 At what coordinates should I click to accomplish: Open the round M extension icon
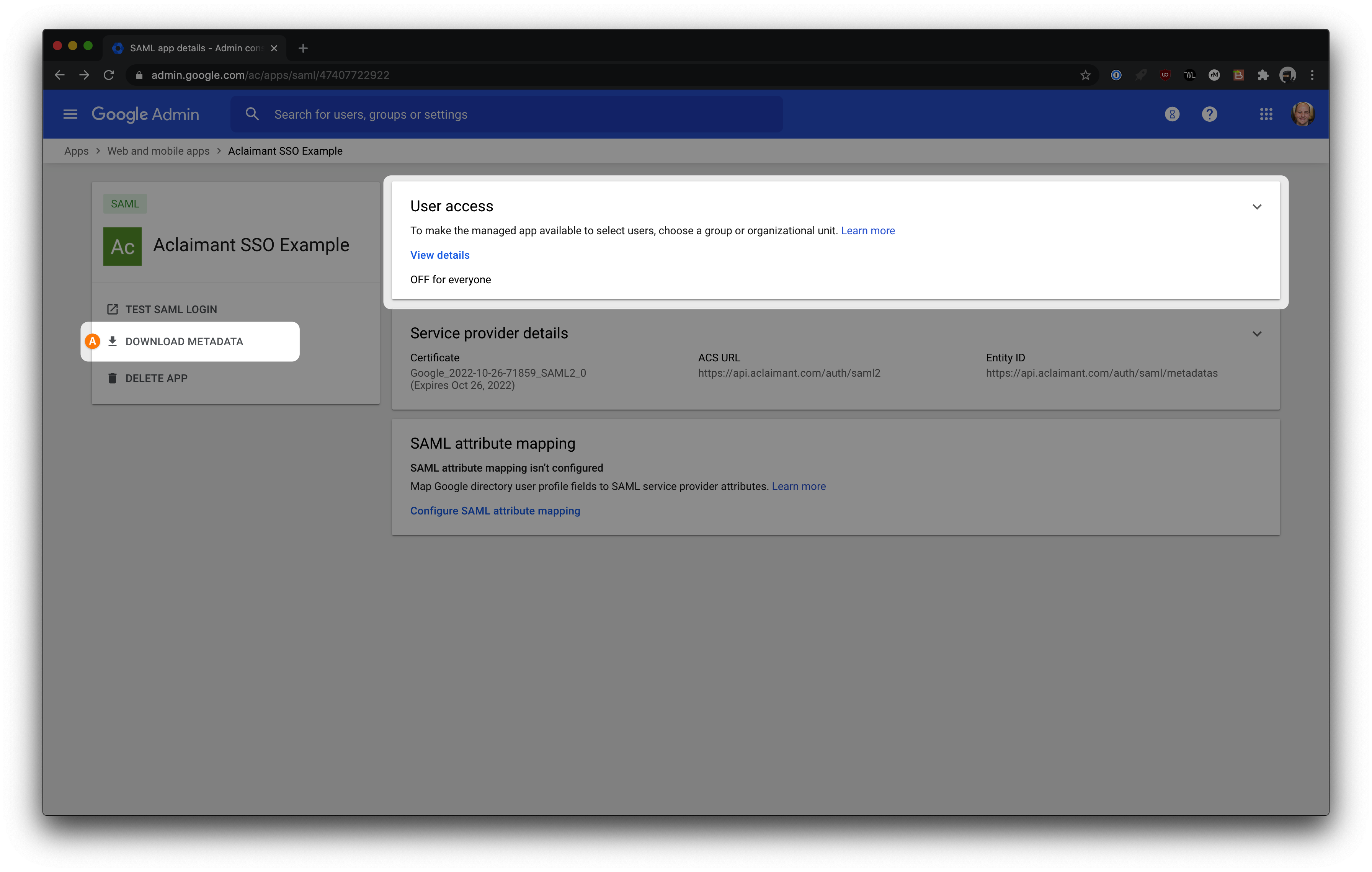click(1214, 75)
